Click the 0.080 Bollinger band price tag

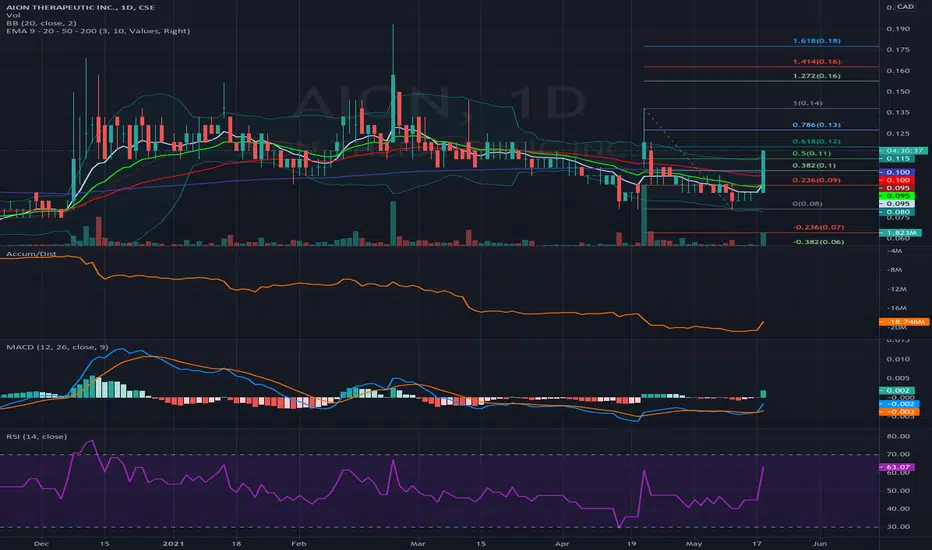(897, 212)
